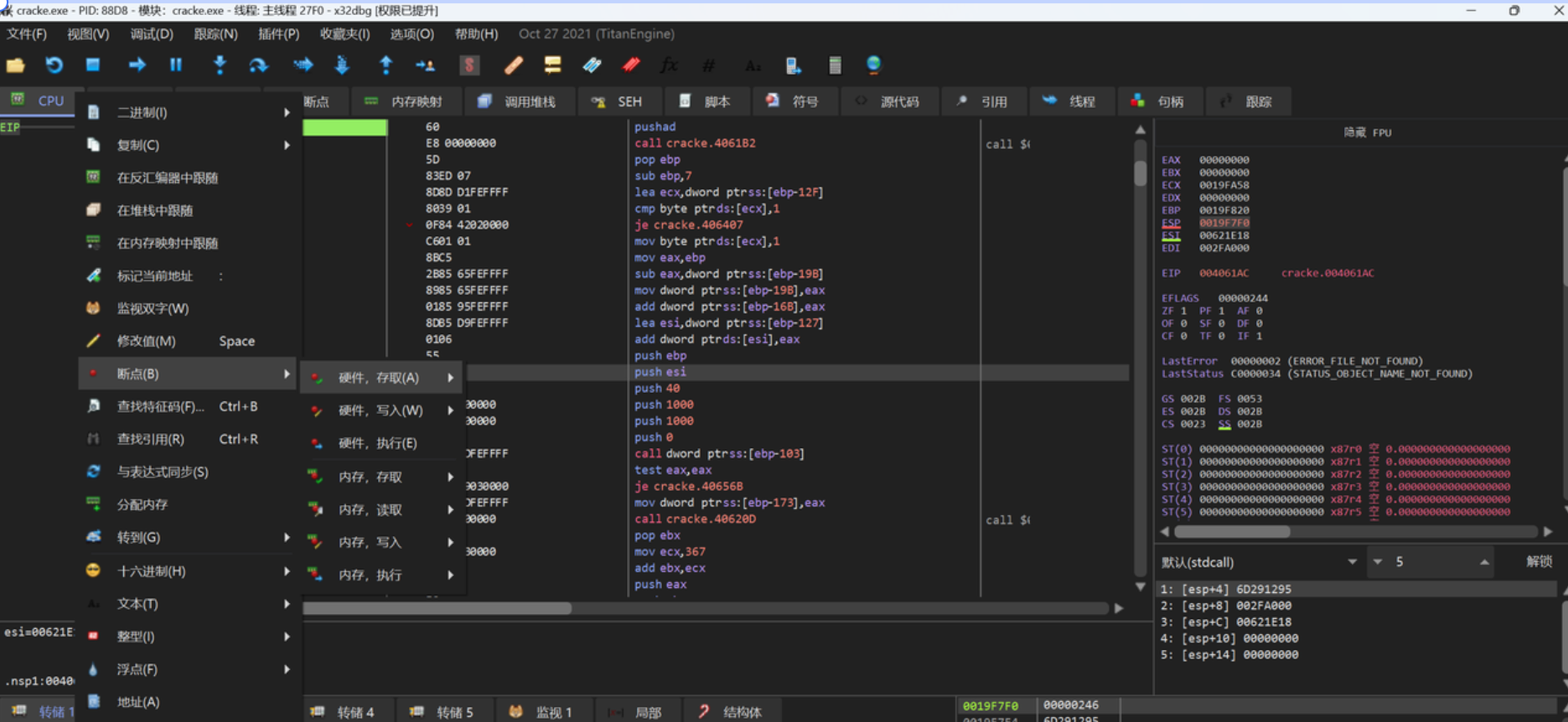Select 硬件, 执行(E) breakpoint option
Screen dimensions: 1568x722
[x=383, y=443]
